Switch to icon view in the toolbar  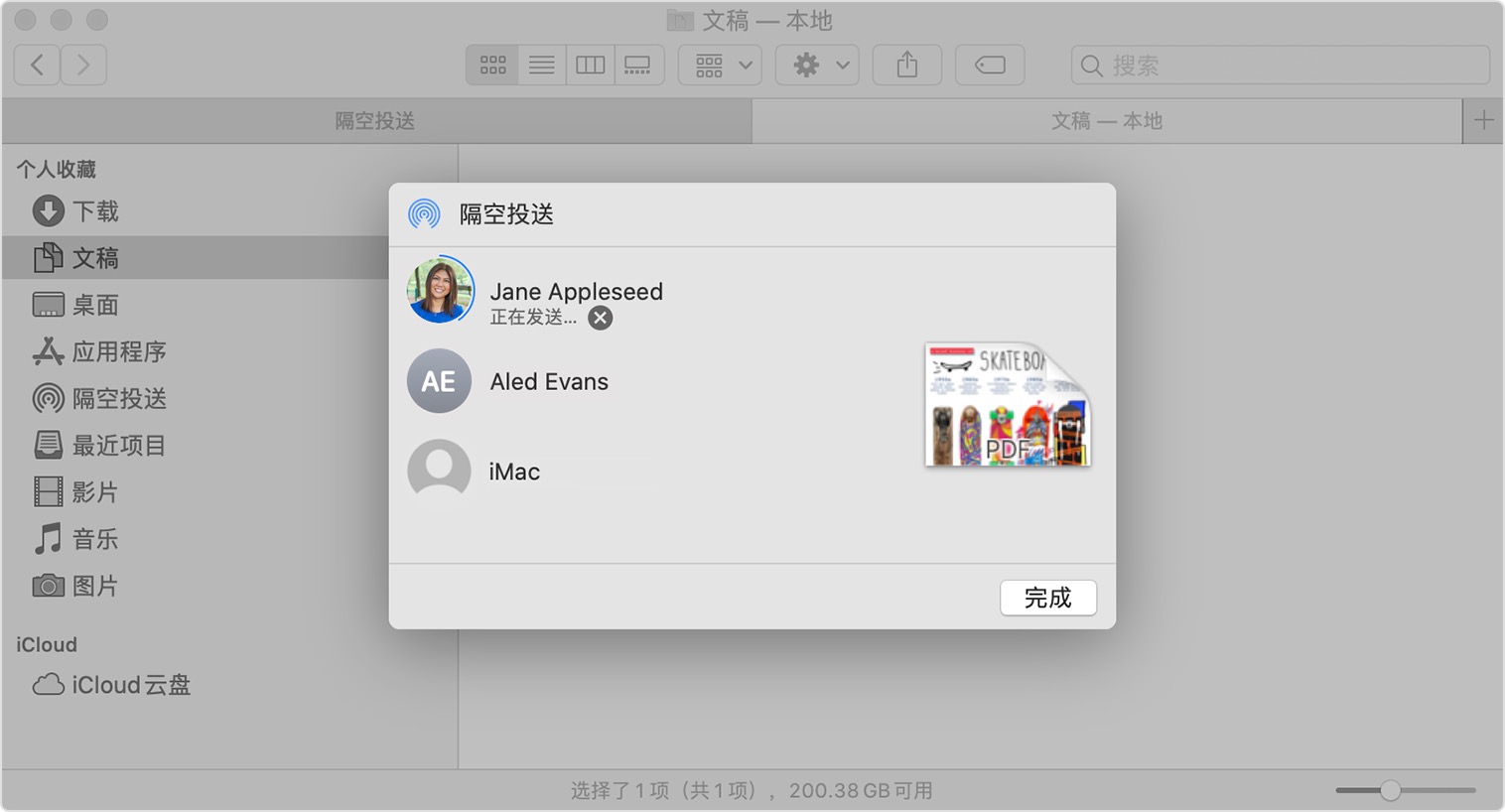point(491,64)
